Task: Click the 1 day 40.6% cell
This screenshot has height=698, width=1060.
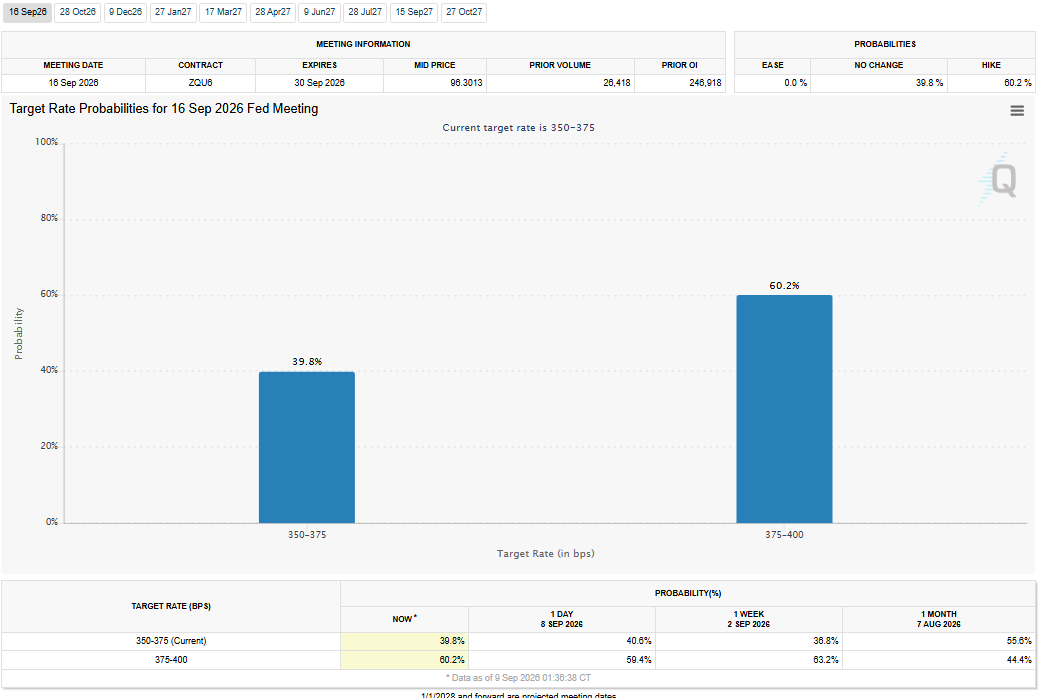Action: 562,641
